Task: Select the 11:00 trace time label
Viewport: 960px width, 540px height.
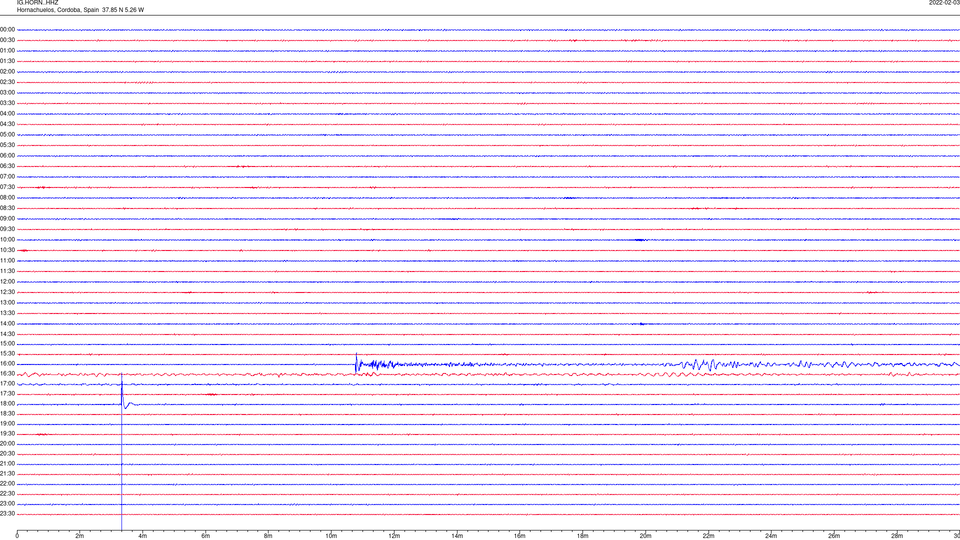Action: (x=7, y=260)
